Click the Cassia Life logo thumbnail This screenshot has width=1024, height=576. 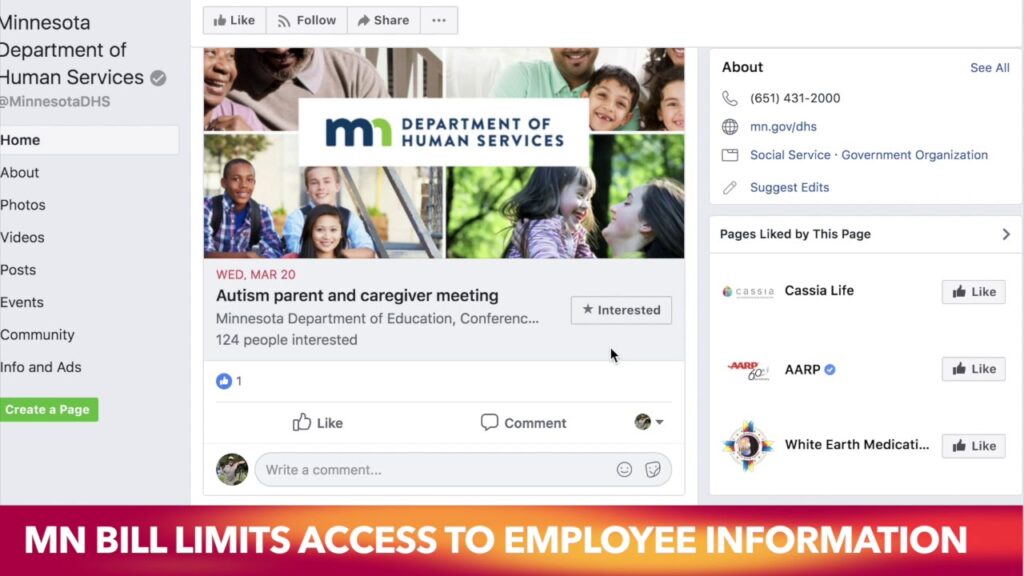(748, 291)
